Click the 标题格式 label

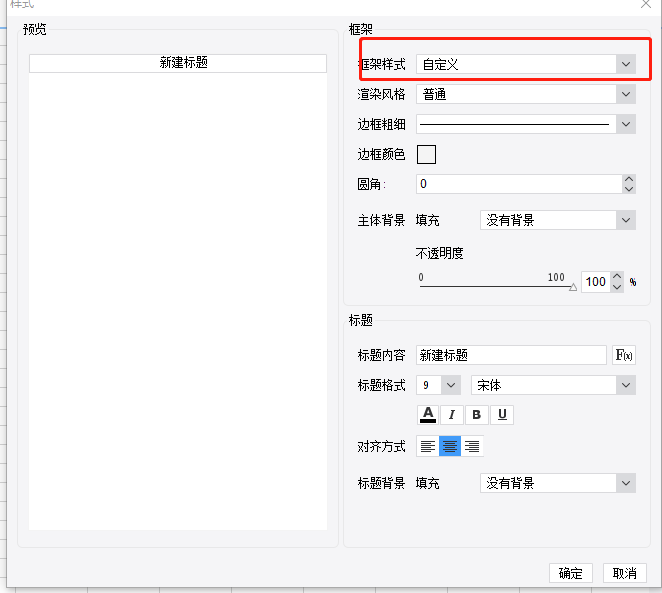tap(382, 385)
